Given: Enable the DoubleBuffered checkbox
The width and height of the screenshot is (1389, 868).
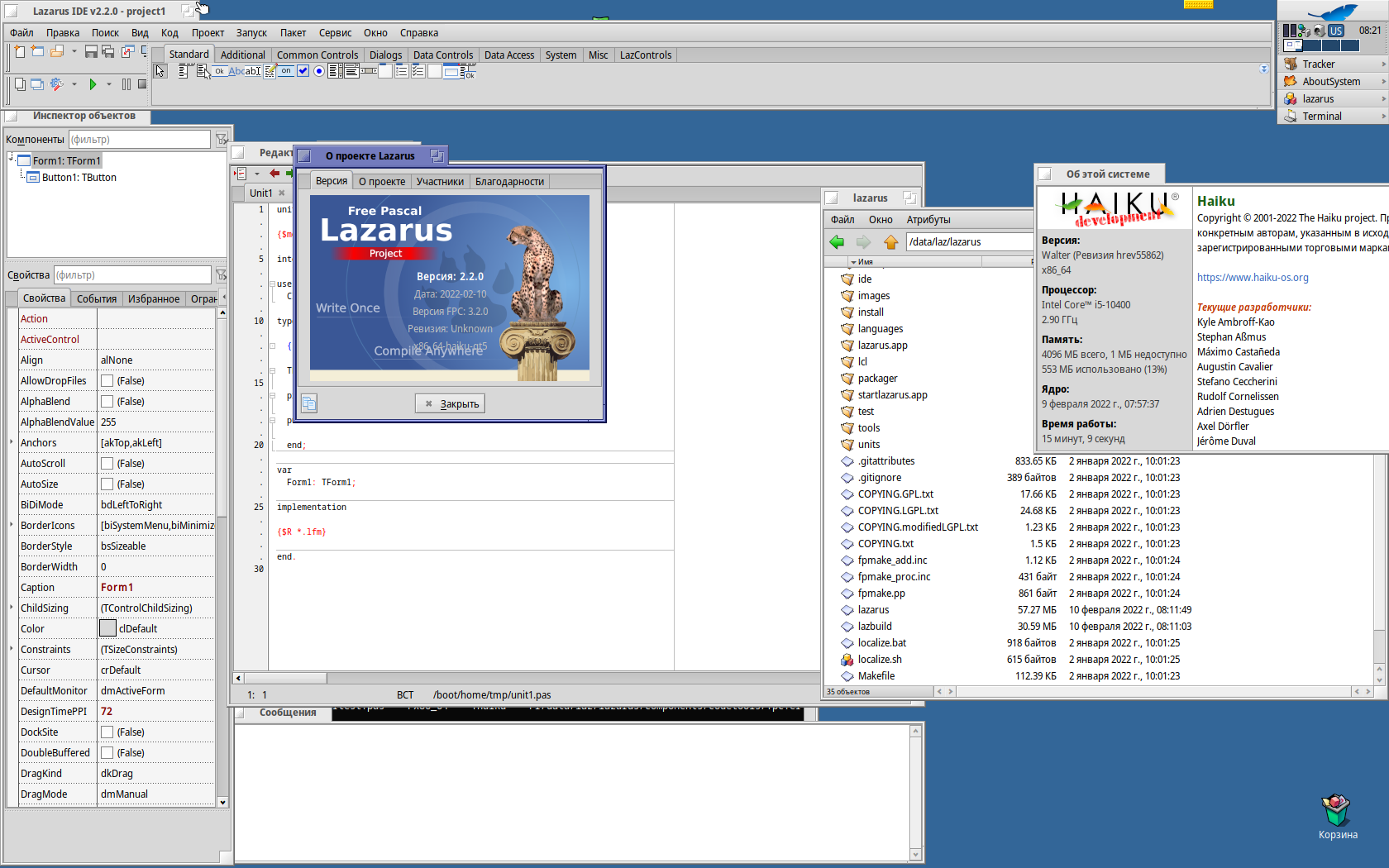Looking at the screenshot, I should [107, 753].
